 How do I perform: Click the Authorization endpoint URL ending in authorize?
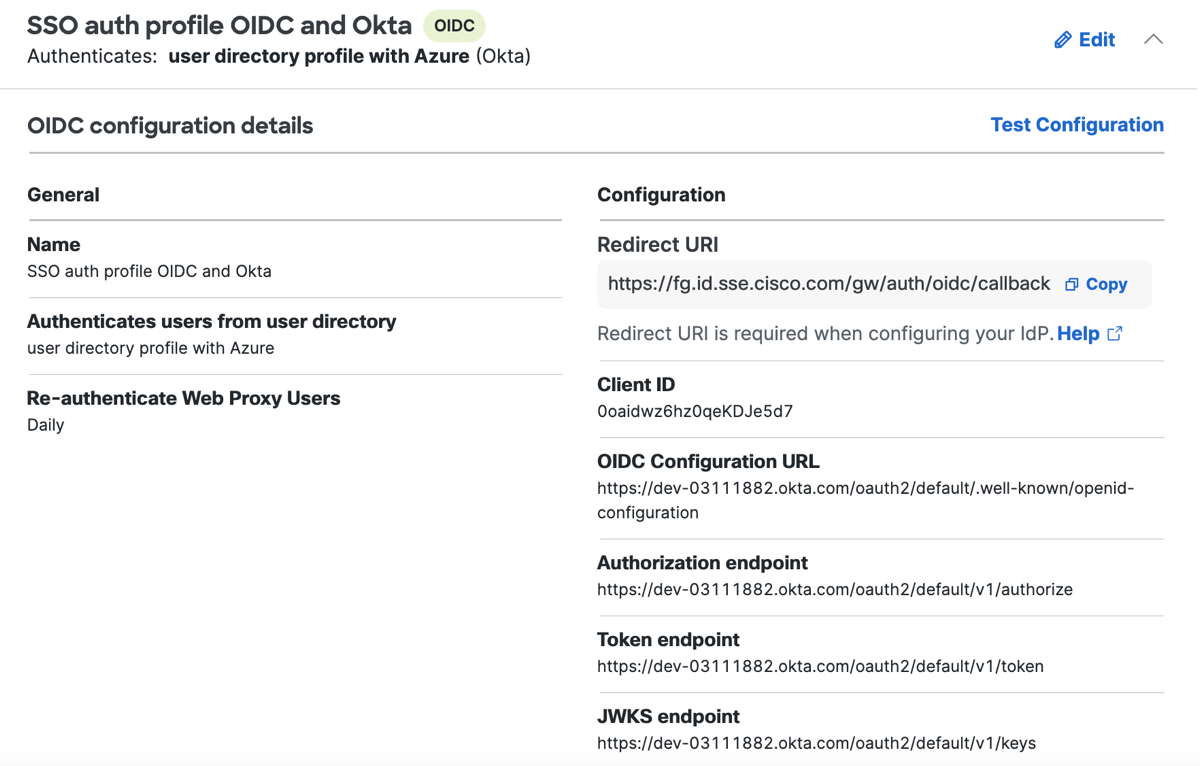(835, 589)
